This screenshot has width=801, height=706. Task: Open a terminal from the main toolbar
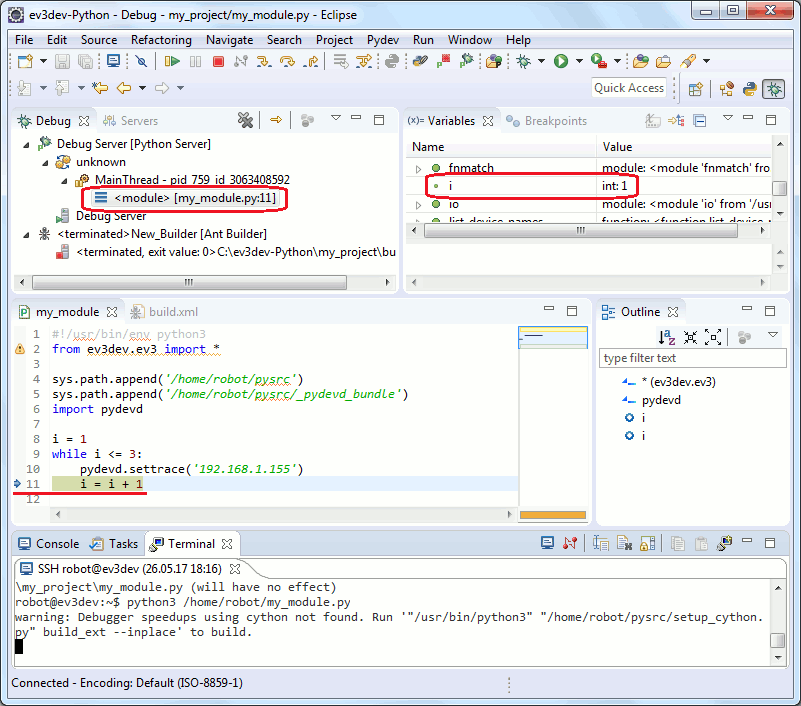point(113,61)
